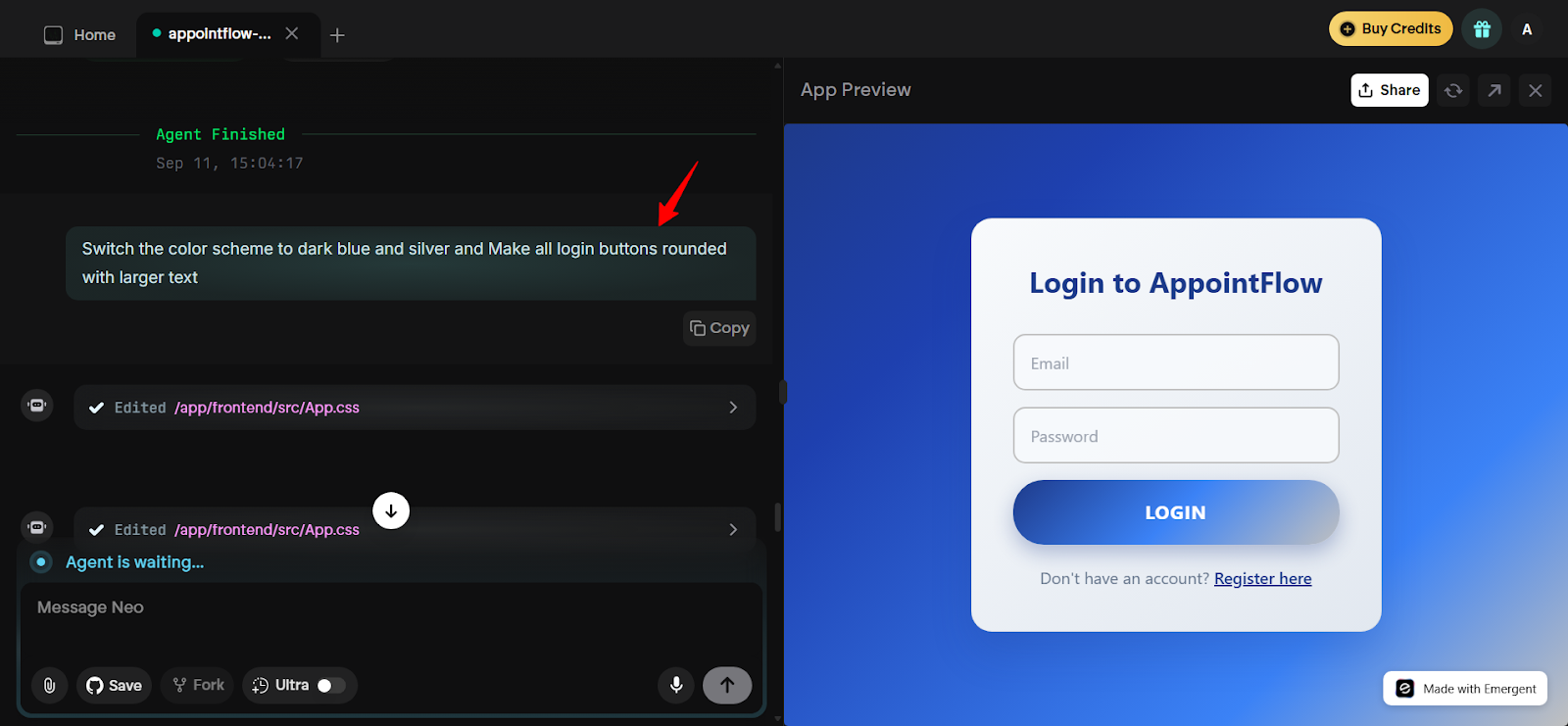The width and height of the screenshot is (1568, 726).
Task: Share the app preview
Action: 1390,90
